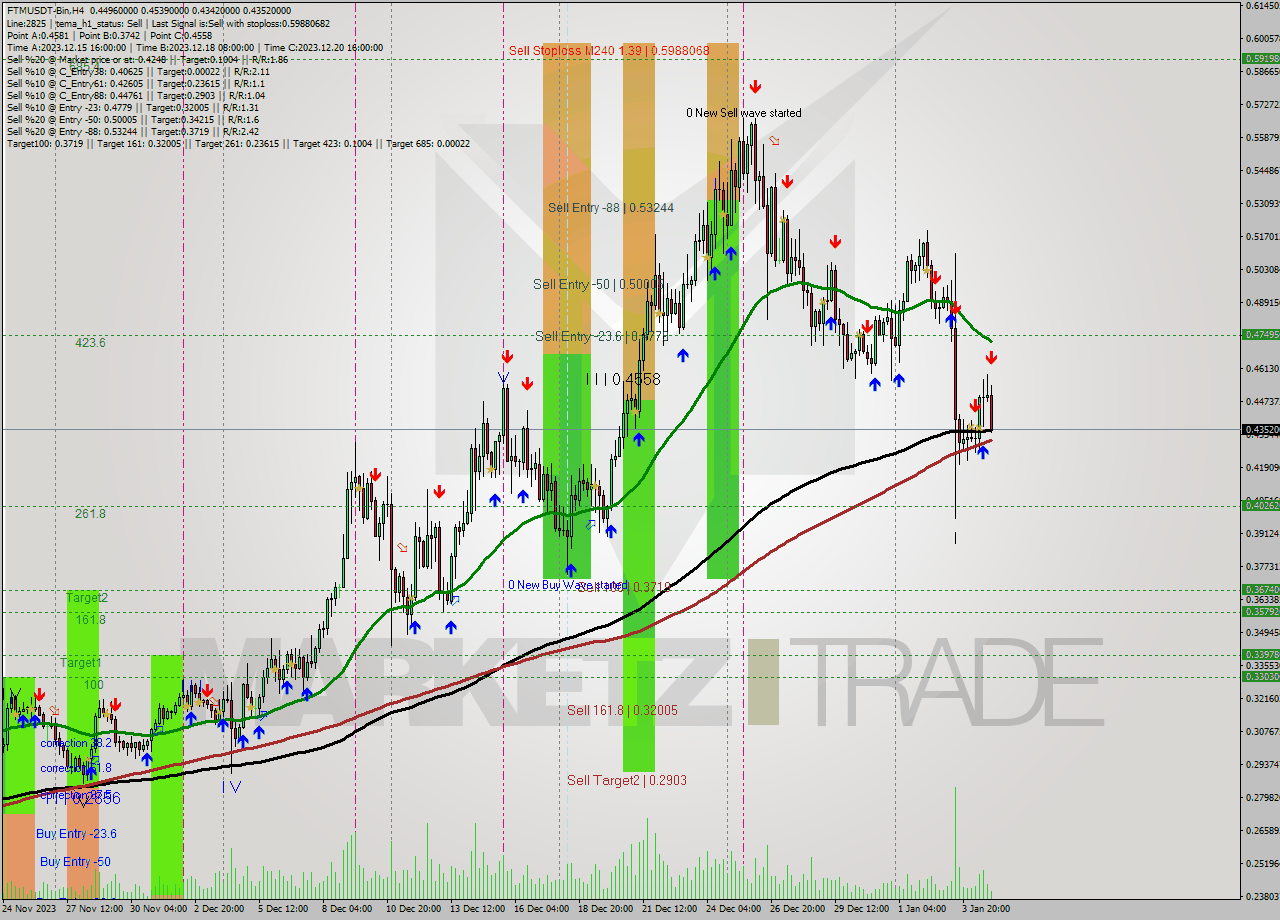This screenshot has height=920, width=1280.
Task: Click the green 0.59198 price level tag
Action: tap(1260, 58)
